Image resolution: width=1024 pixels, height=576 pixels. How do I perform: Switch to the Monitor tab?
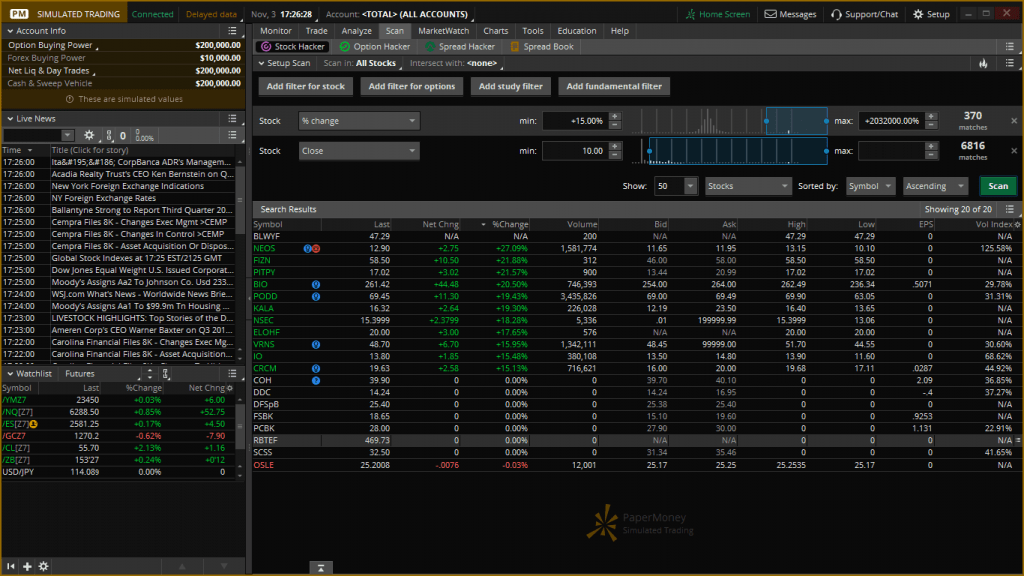click(276, 31)
